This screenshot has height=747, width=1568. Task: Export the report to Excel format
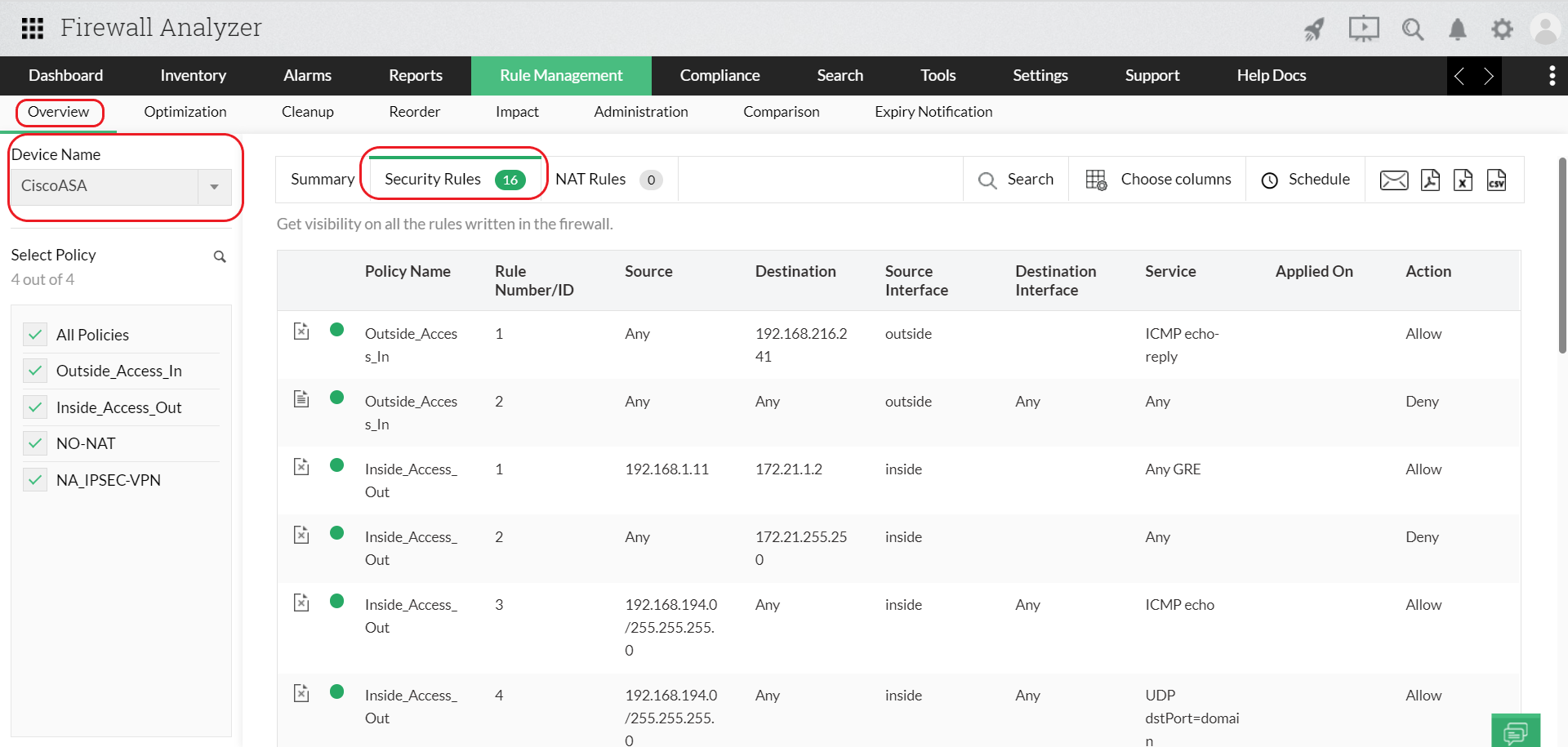coord(1463,180)
